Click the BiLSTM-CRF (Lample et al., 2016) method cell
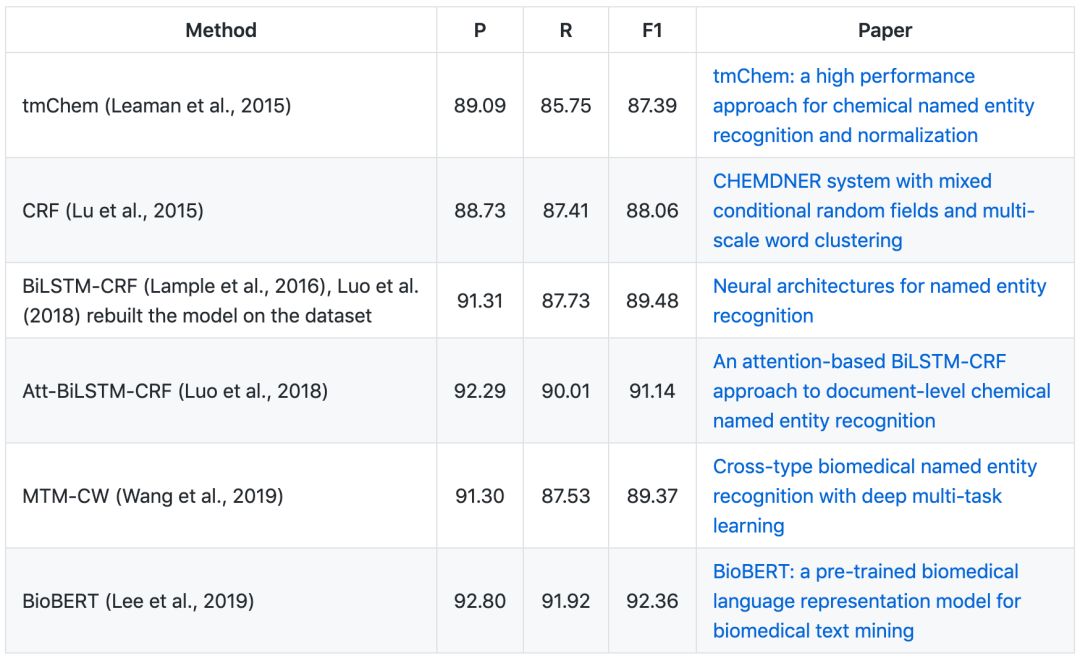This screenshot has width=1080, height=661. (220, 300)
